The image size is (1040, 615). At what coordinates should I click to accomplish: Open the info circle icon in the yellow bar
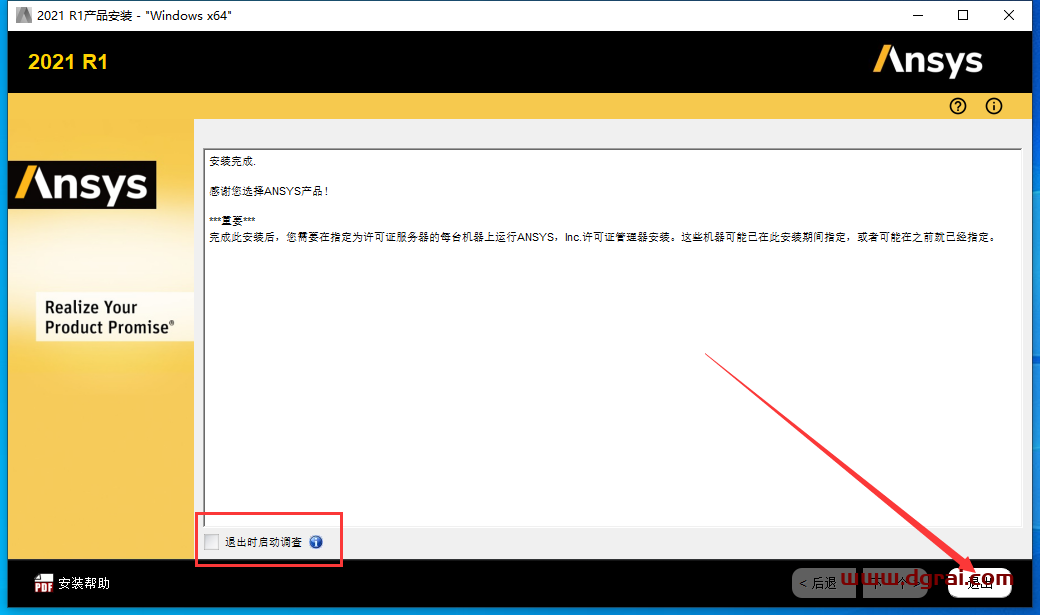[x=994, y=106]
